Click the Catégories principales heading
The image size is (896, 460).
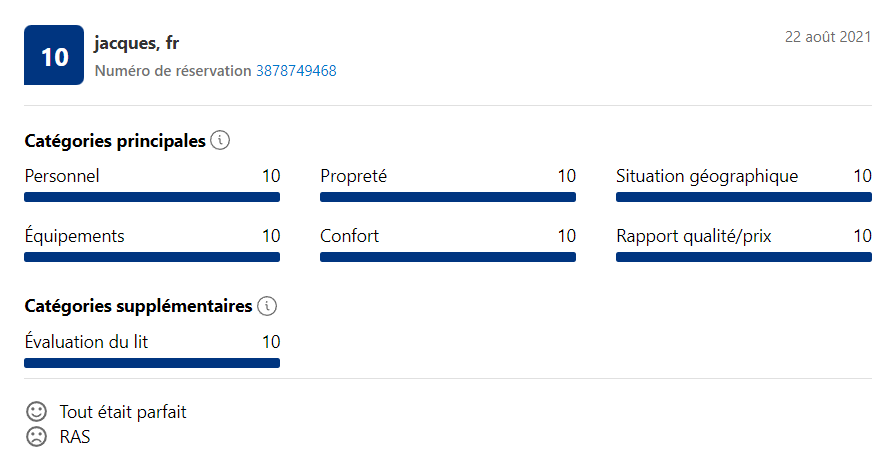[115, 141]
